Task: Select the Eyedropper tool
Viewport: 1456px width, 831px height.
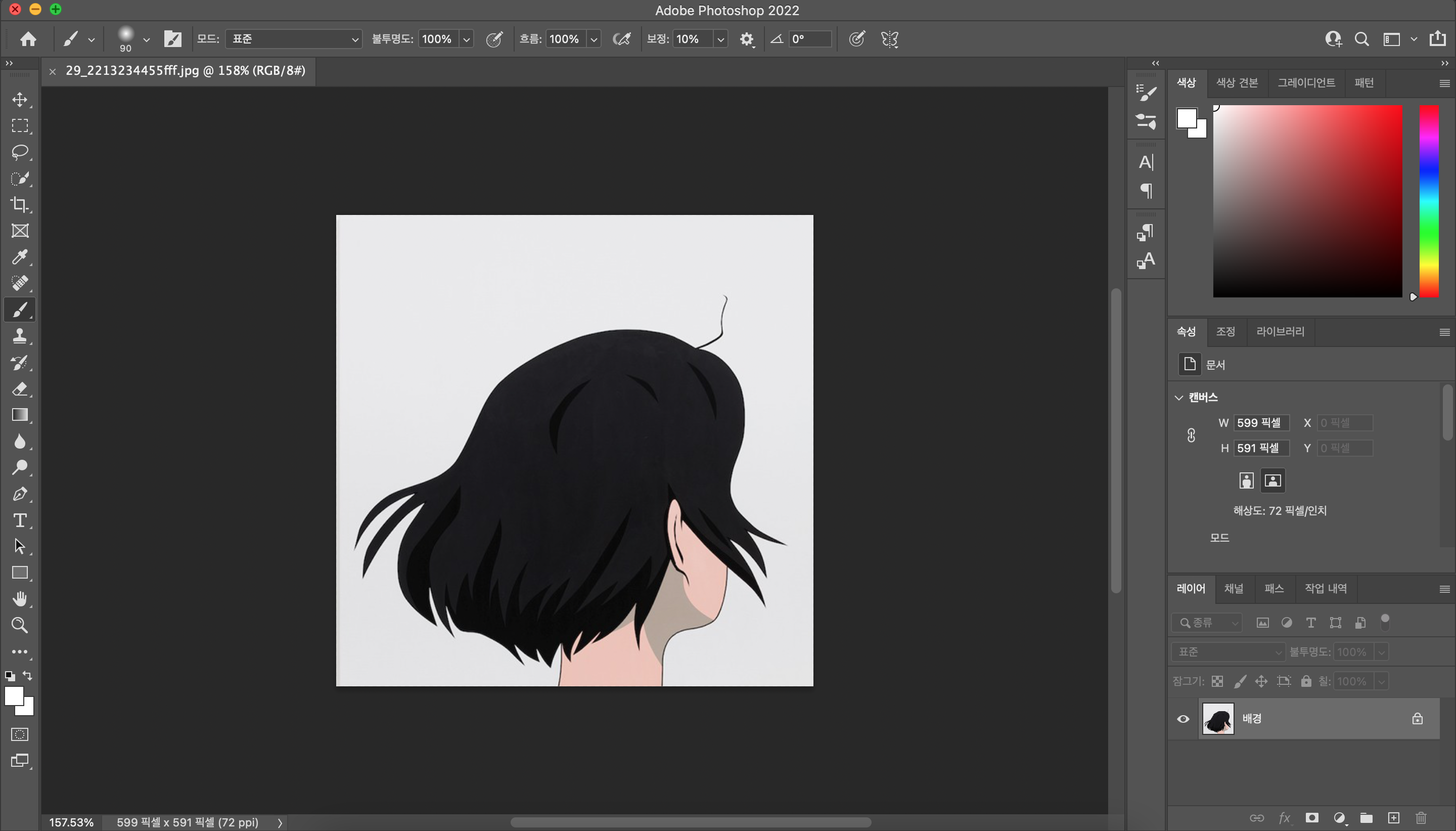Action: tap(20, 257)
